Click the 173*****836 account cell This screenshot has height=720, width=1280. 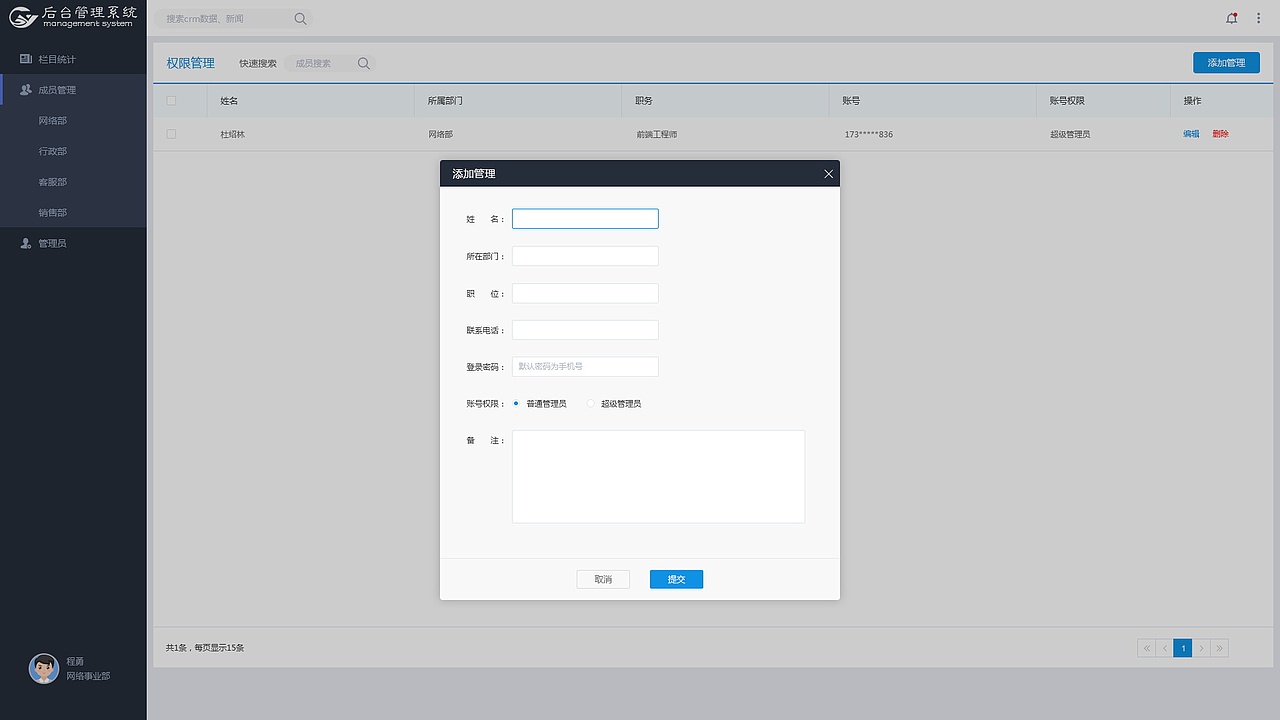click(869, 134)
